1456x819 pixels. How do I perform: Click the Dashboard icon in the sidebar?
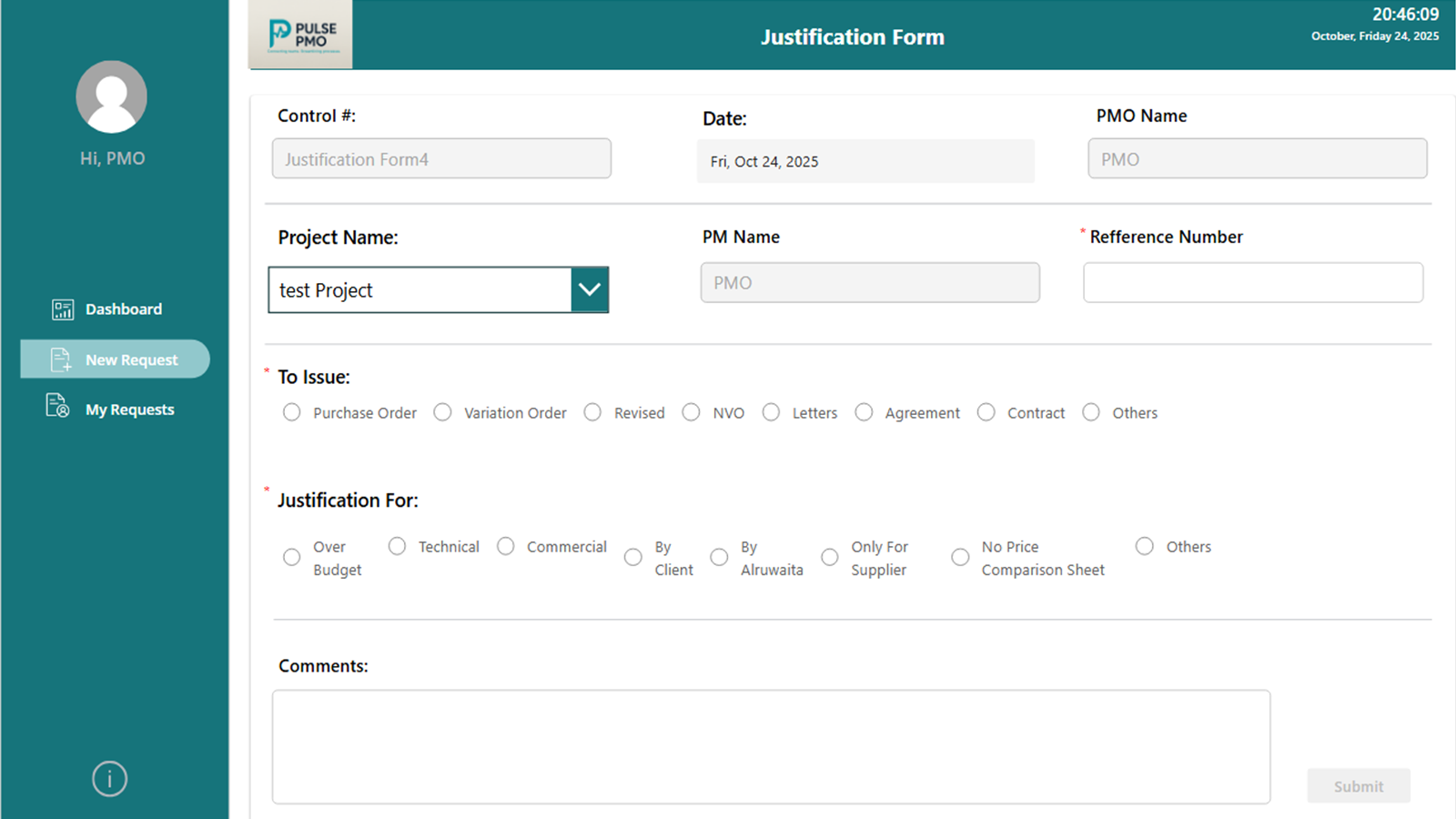(61, 308)
